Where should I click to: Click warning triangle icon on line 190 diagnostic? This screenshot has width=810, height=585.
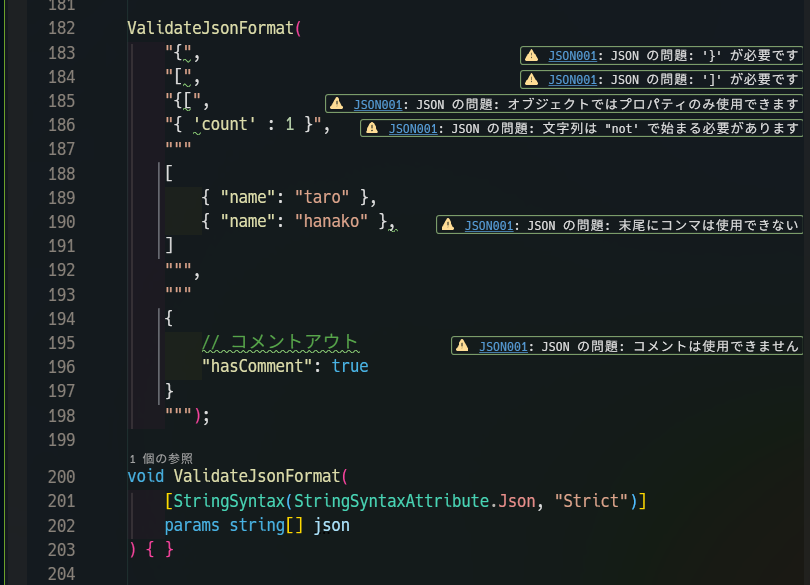pyautogui.click(x=448, y=225)
